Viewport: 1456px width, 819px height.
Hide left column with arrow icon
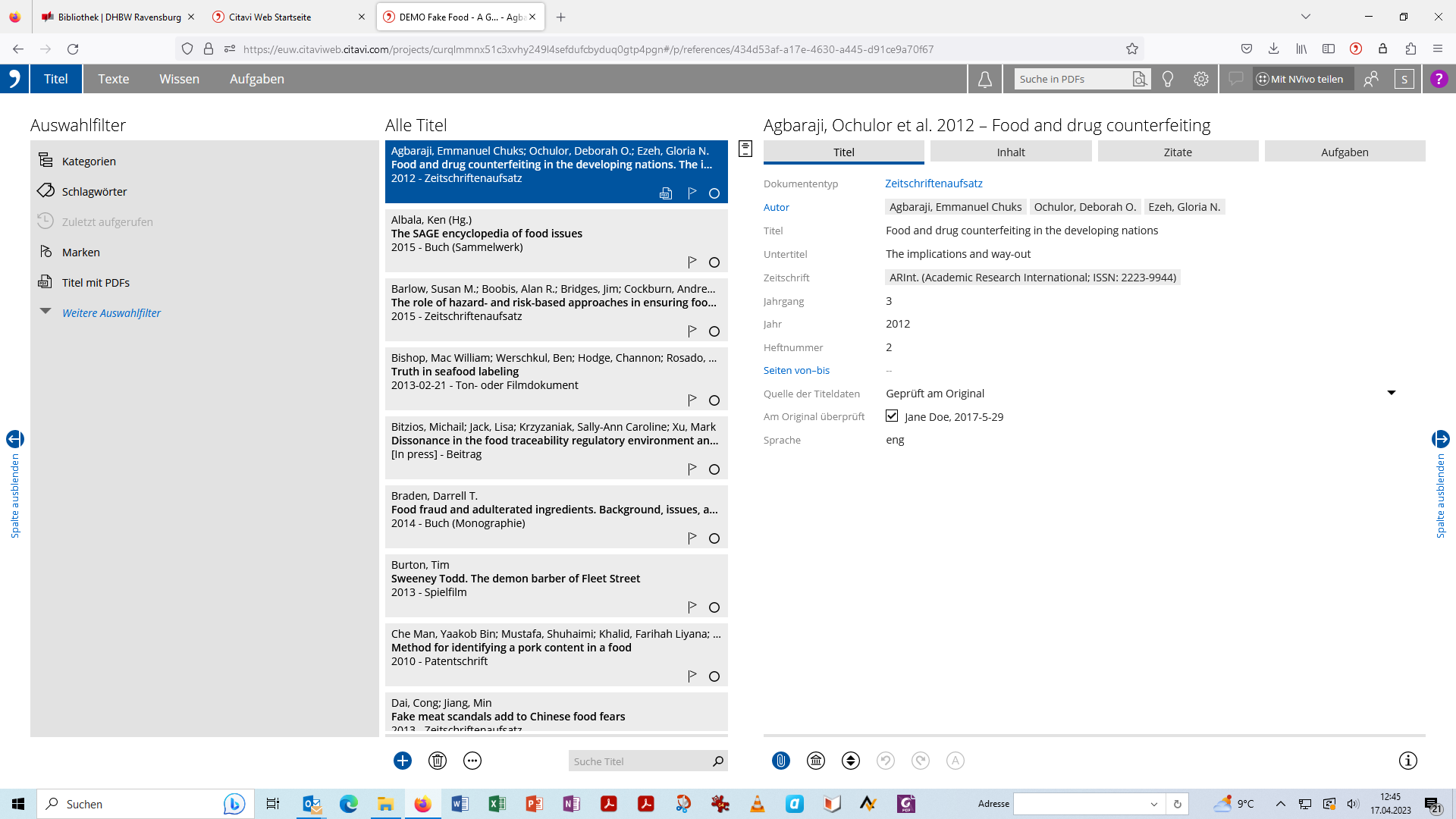coord(15,439)
